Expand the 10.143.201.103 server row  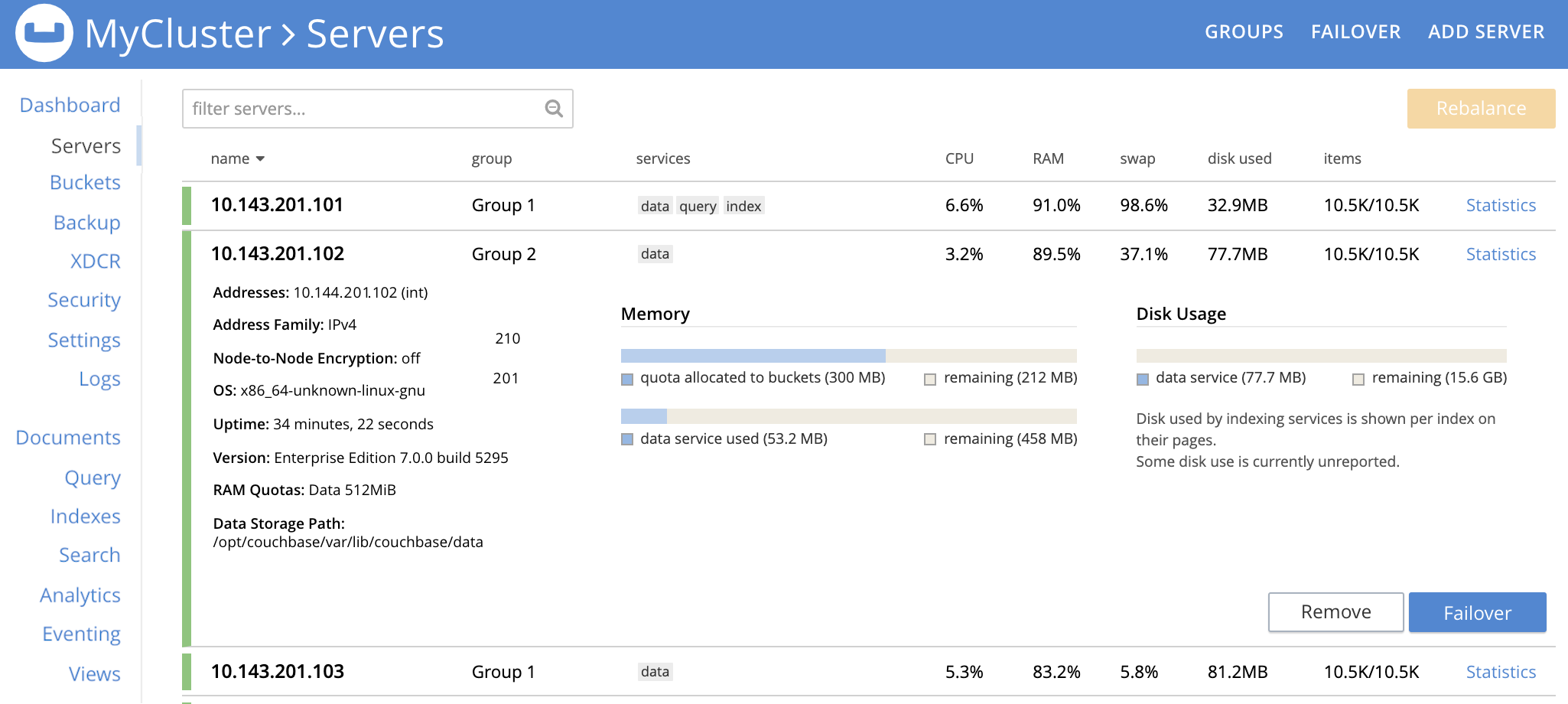click(278, 671)
